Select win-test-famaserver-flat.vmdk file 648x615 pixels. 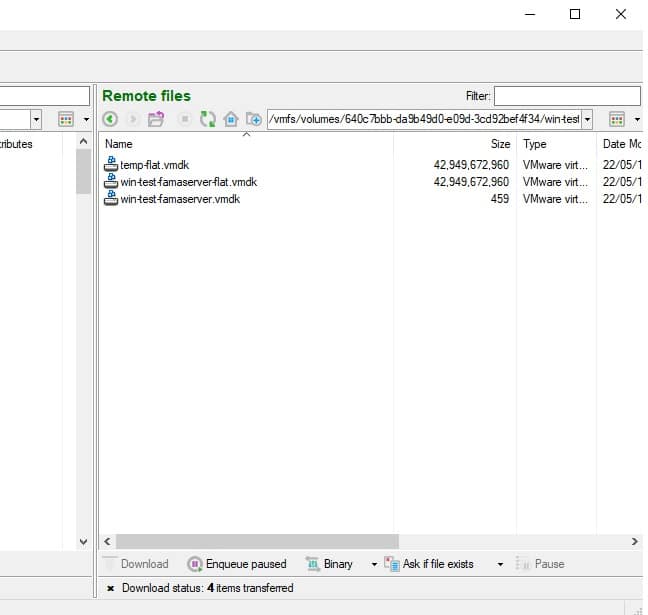coord(188,182)
